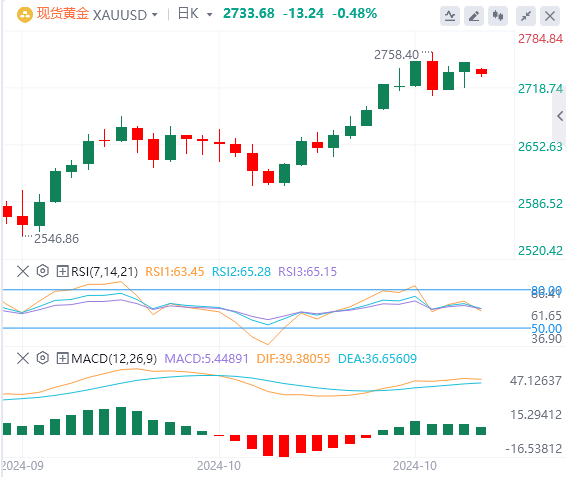Expand the RSI panel plus icon
566x477 pixels.
coord(62,271)
